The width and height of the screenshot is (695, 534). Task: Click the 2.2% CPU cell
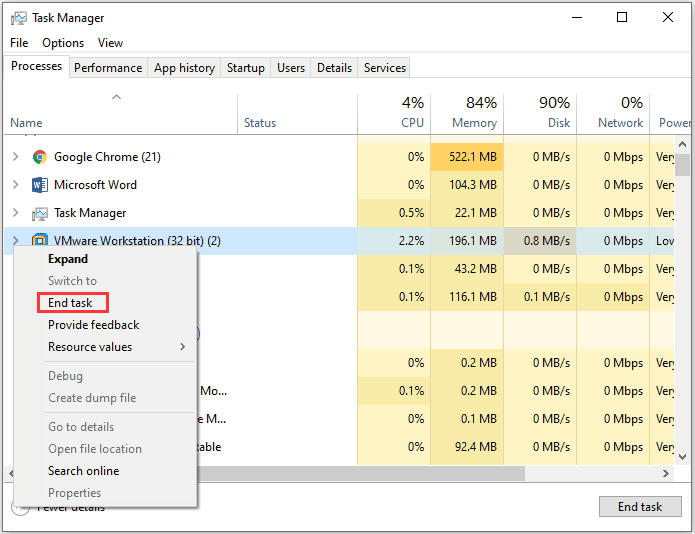(x=394, y=241)
